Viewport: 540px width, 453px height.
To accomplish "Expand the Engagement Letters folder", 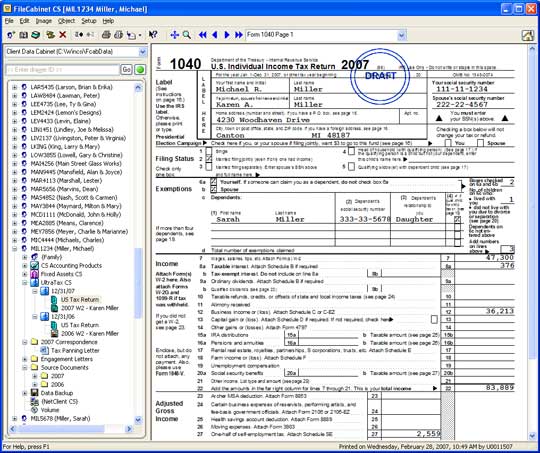I will point(25,359).
